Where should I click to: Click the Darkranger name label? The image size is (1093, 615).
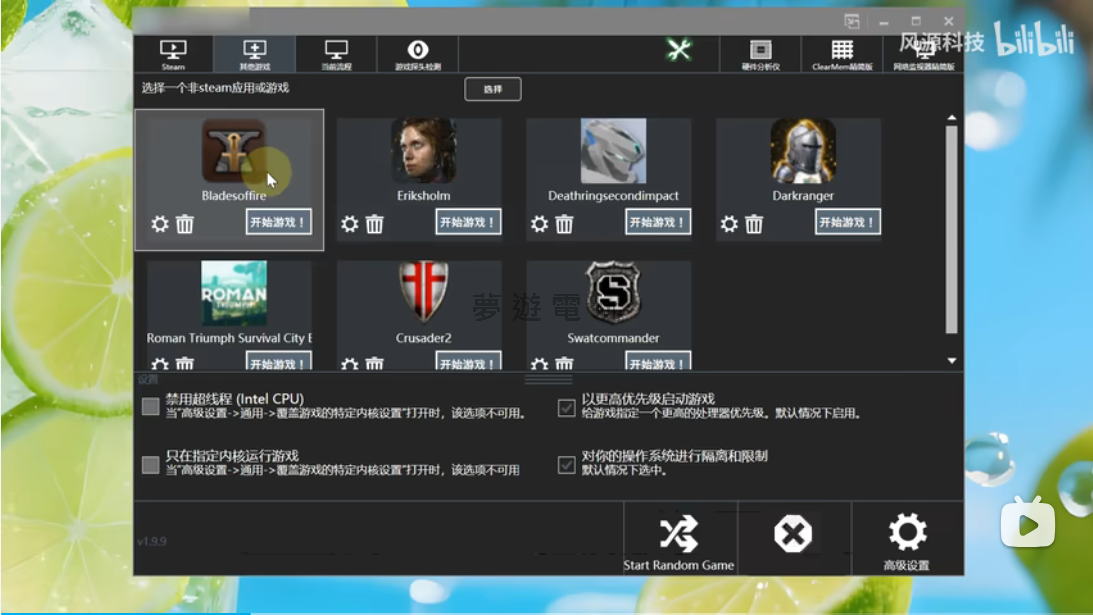click(x=803, y=196)
